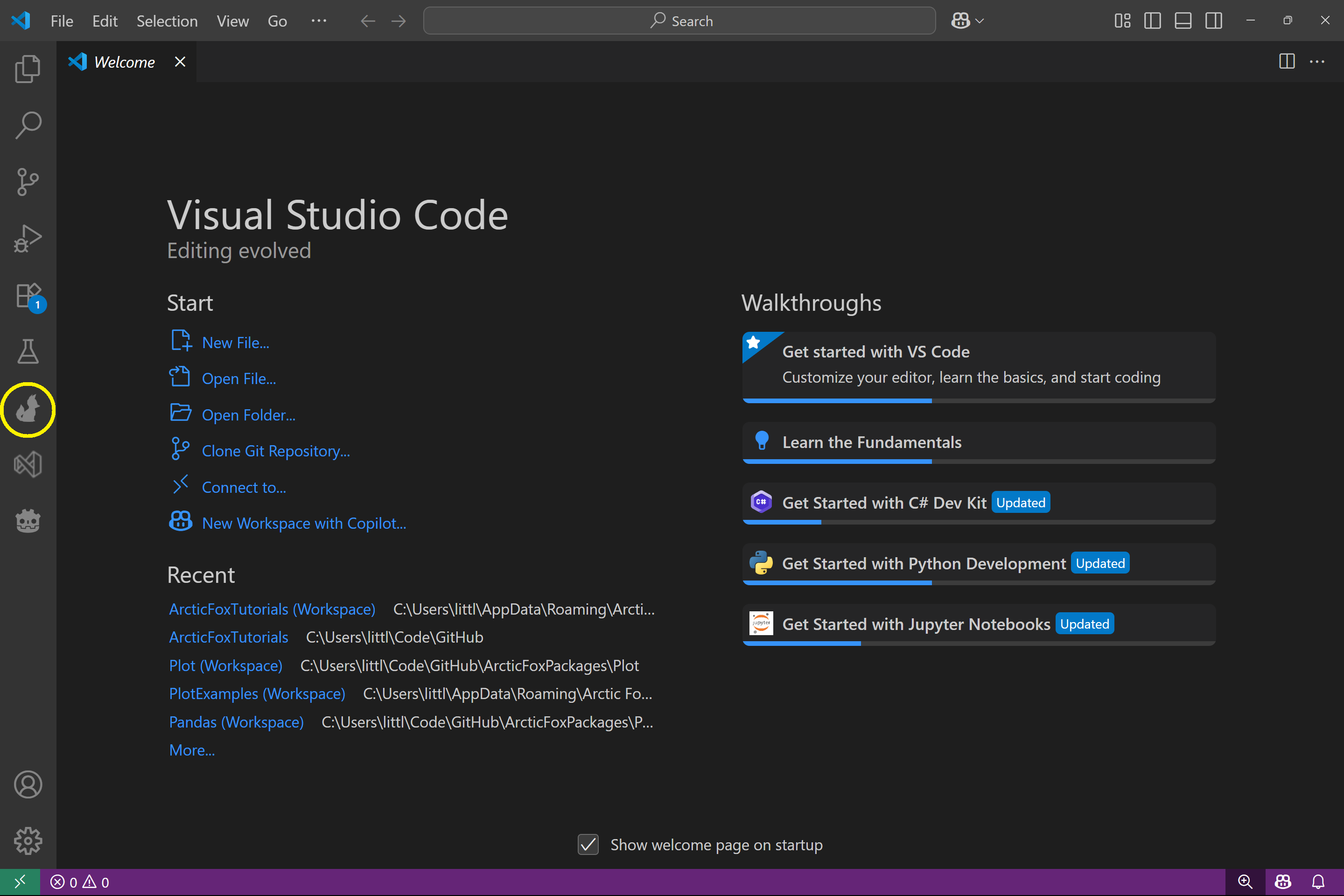Click the remote window indicator in status bar
The height and width of the screenshot is (896, 1344).
point(20,882)
